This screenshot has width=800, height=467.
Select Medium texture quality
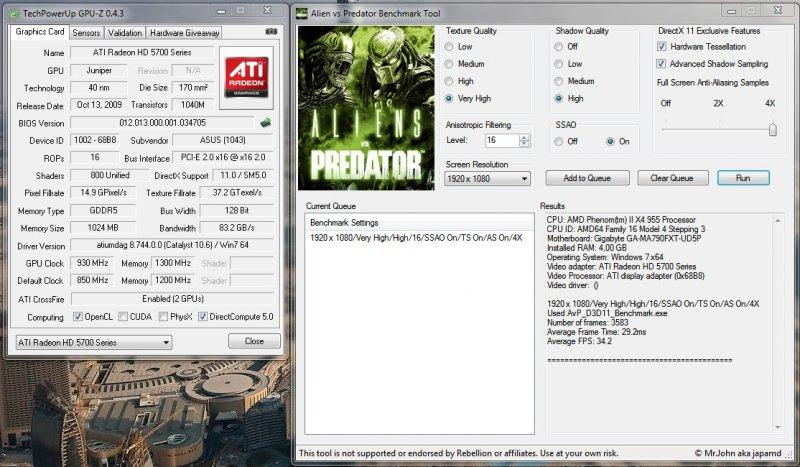449,64
